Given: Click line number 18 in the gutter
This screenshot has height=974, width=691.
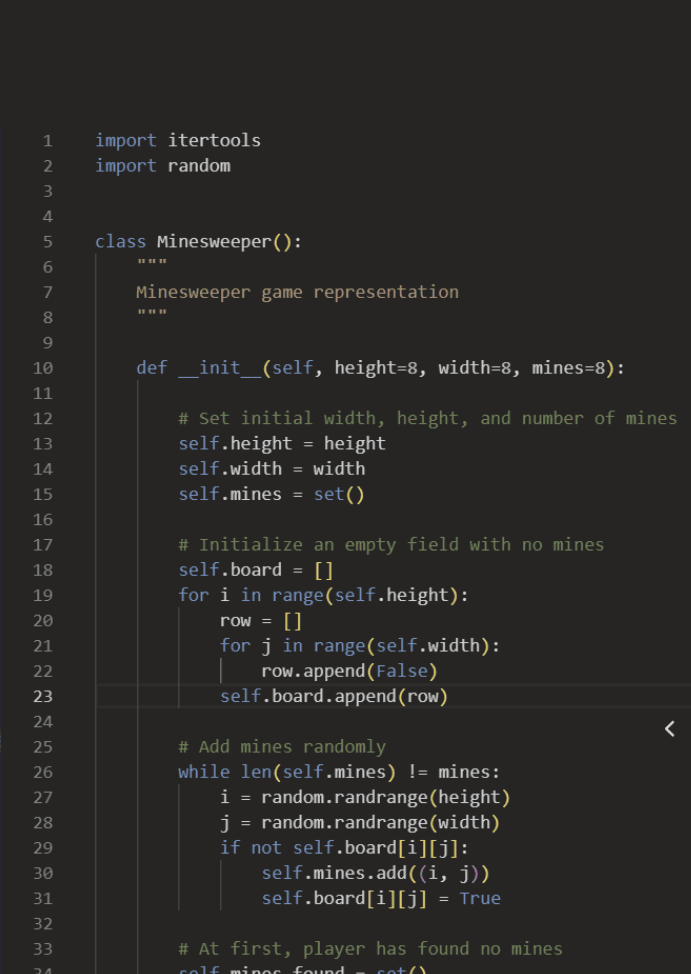Looking at the screenshot, I should click(43, 571).
